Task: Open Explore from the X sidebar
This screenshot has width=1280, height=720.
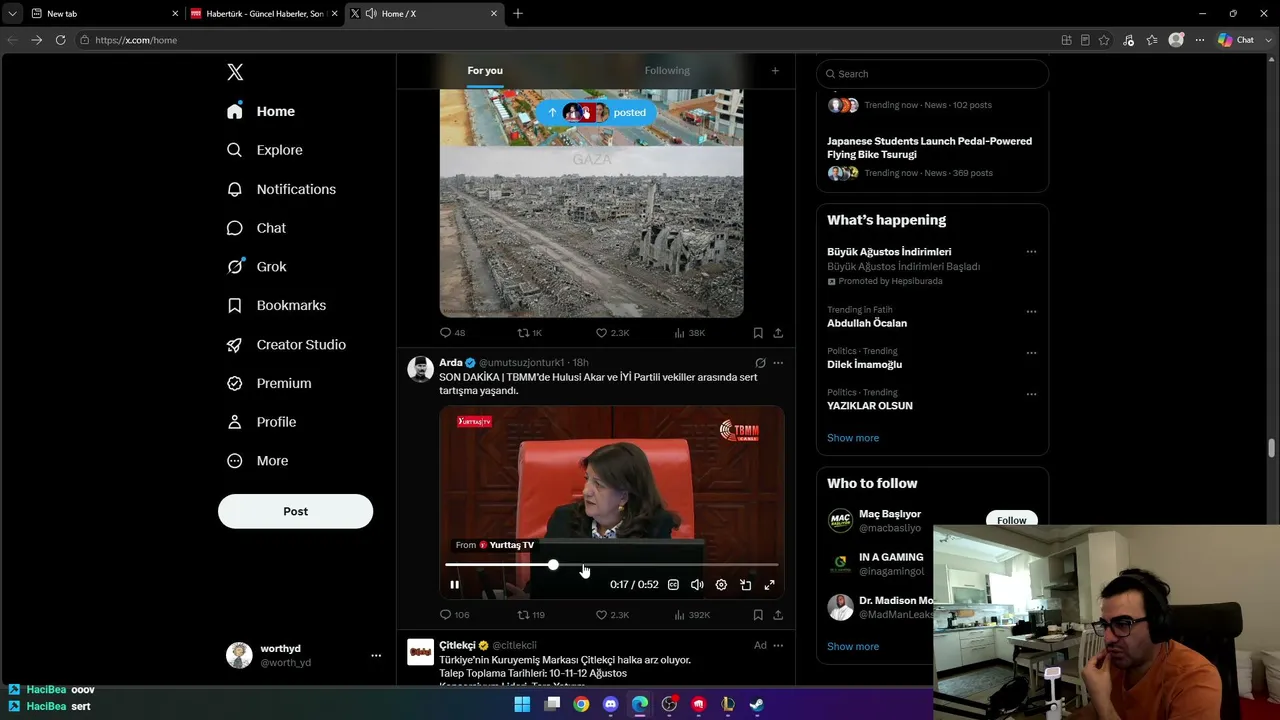Action: (x=265, y=150)
